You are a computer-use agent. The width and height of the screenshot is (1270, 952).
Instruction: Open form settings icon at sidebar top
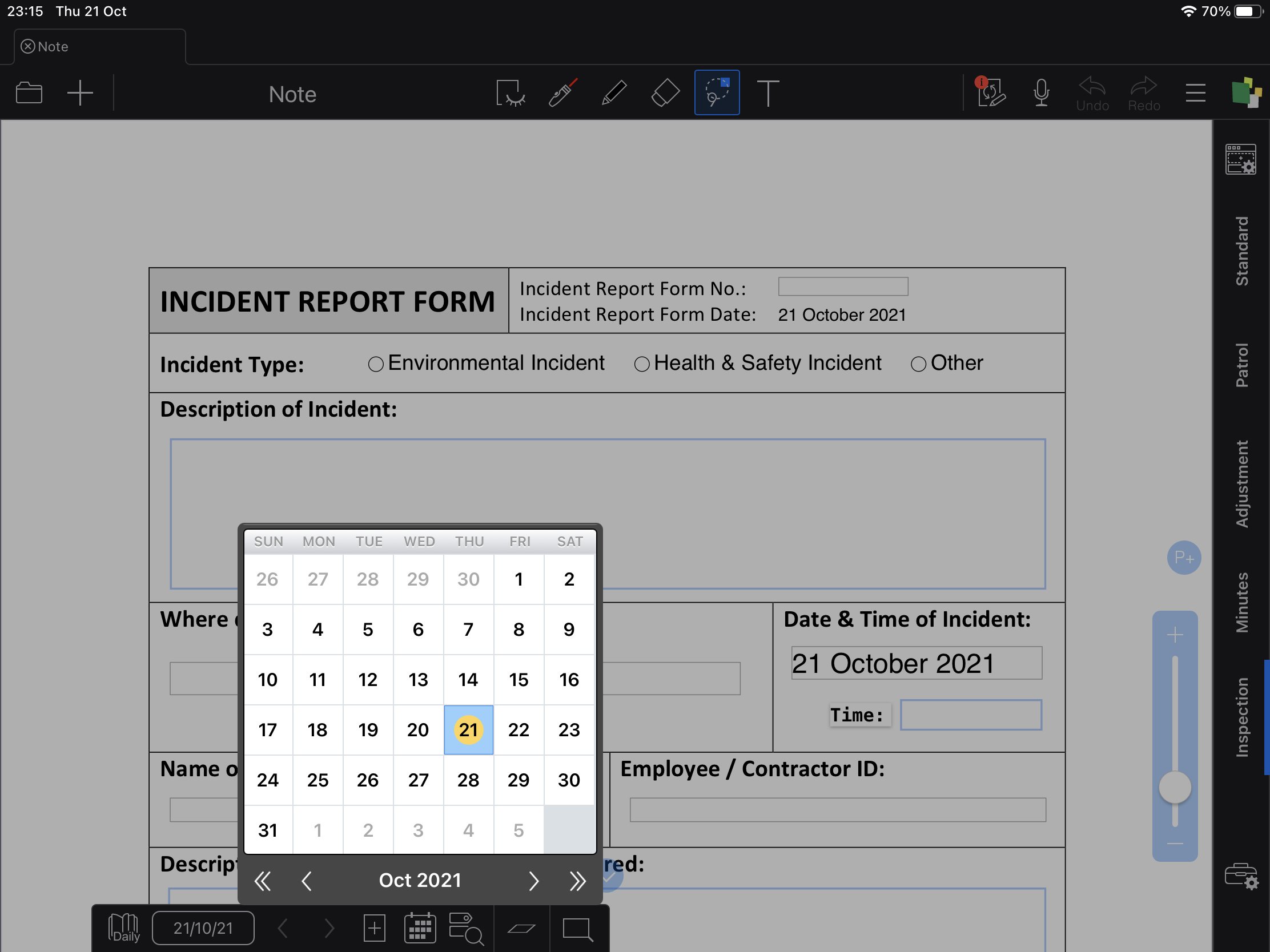1241,160
